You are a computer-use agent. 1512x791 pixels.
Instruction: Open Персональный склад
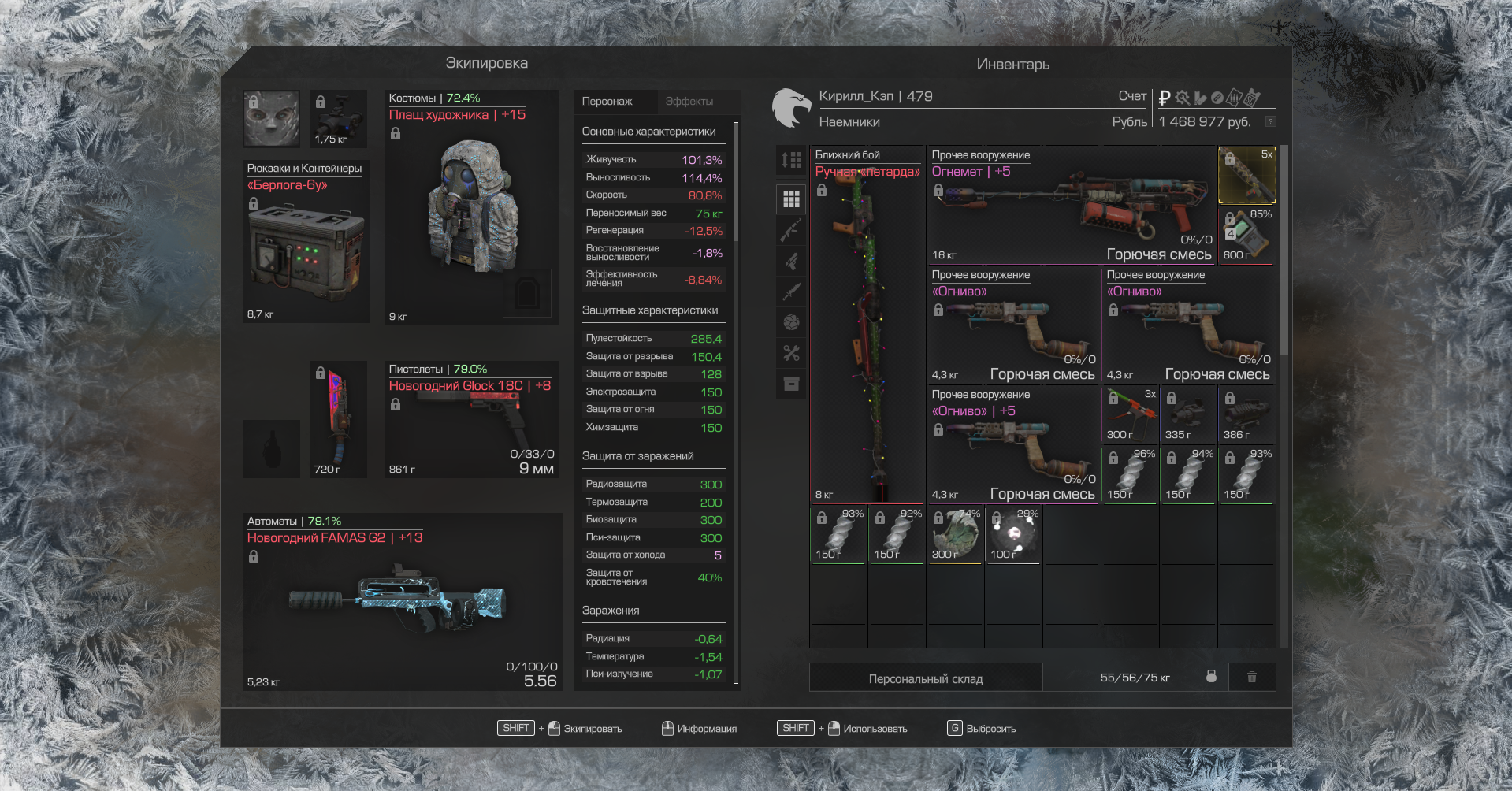926,678
